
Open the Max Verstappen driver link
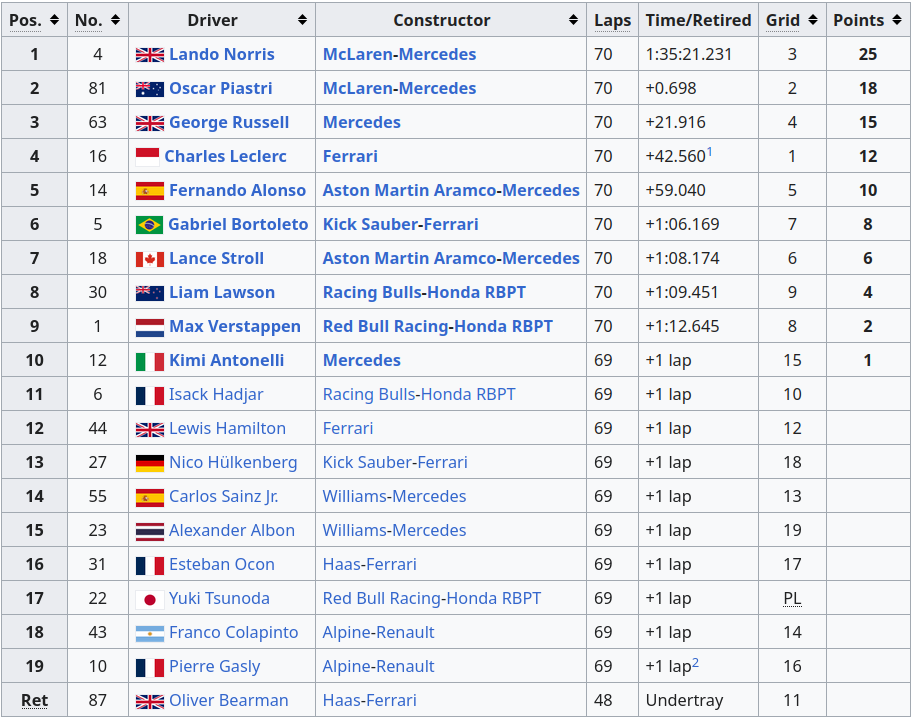[x=235, y=326]
